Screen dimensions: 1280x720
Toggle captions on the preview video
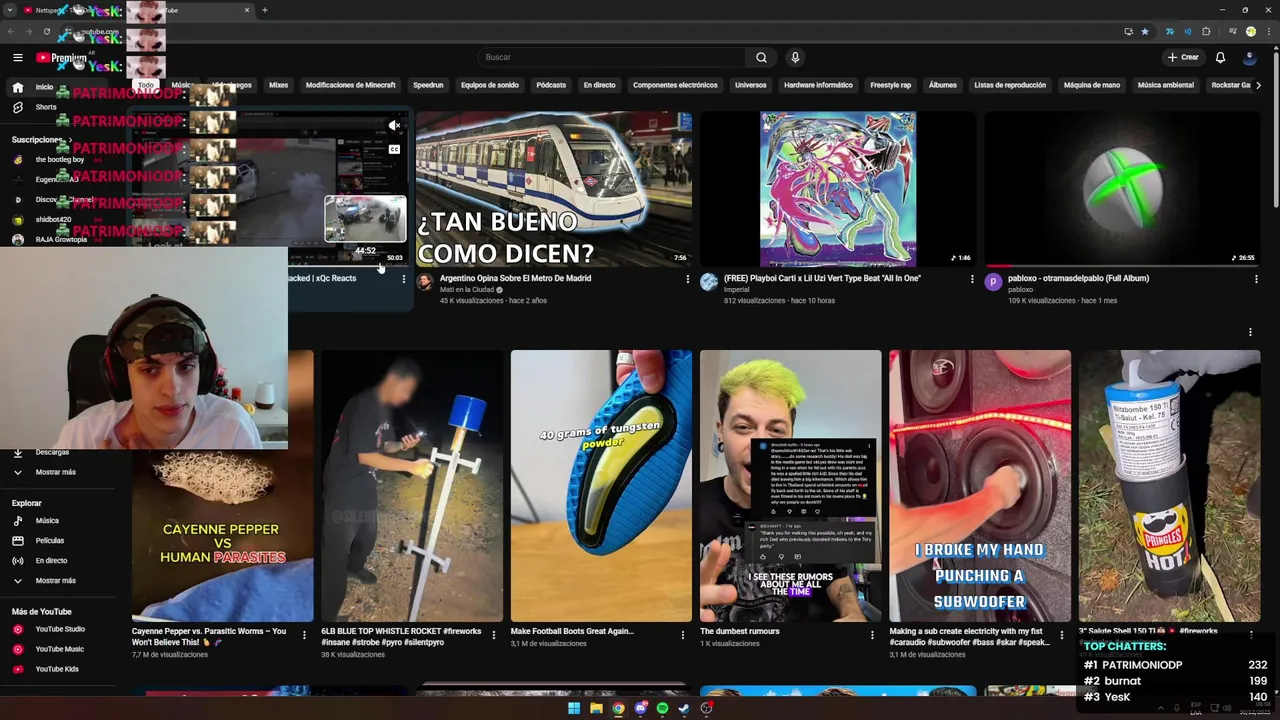pyautogui.click(x=394, y=150)
